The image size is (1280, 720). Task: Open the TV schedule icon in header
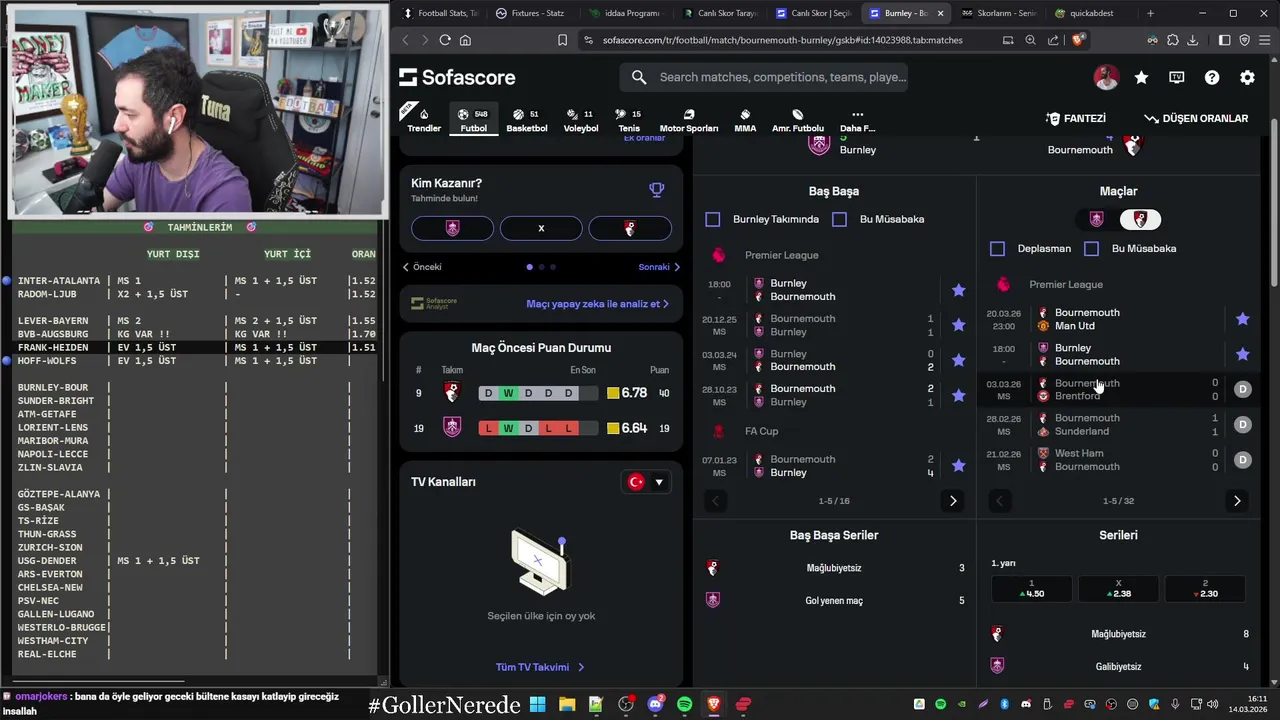(x=1177, y=78)
